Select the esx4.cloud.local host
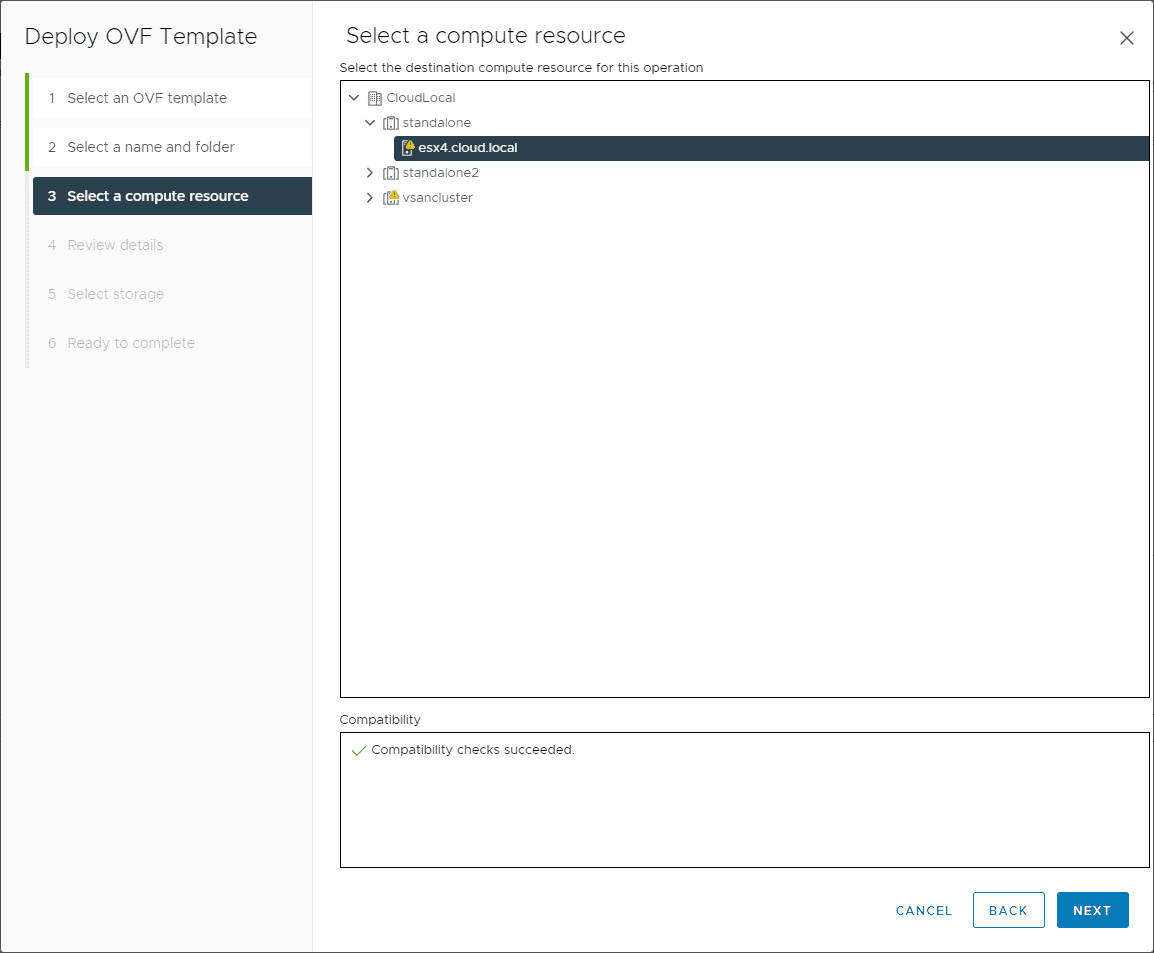 click(x=771, y=148)
